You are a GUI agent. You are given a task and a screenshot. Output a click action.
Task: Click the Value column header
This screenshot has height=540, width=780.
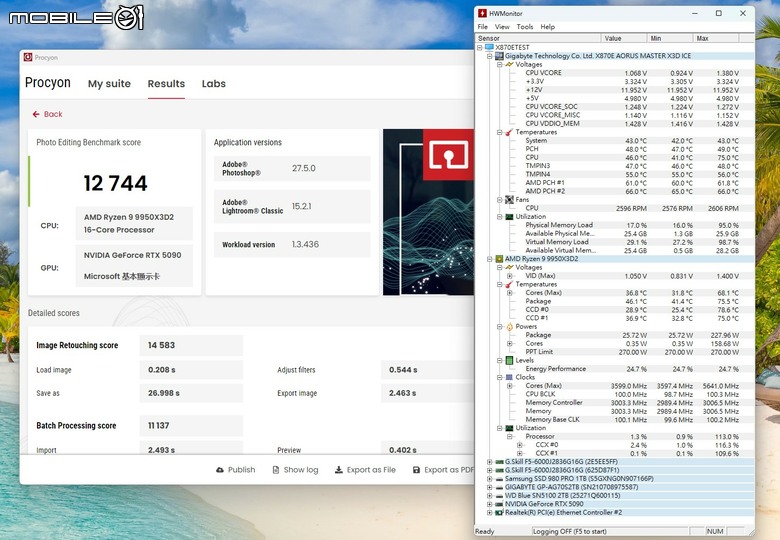coord(624,38)
